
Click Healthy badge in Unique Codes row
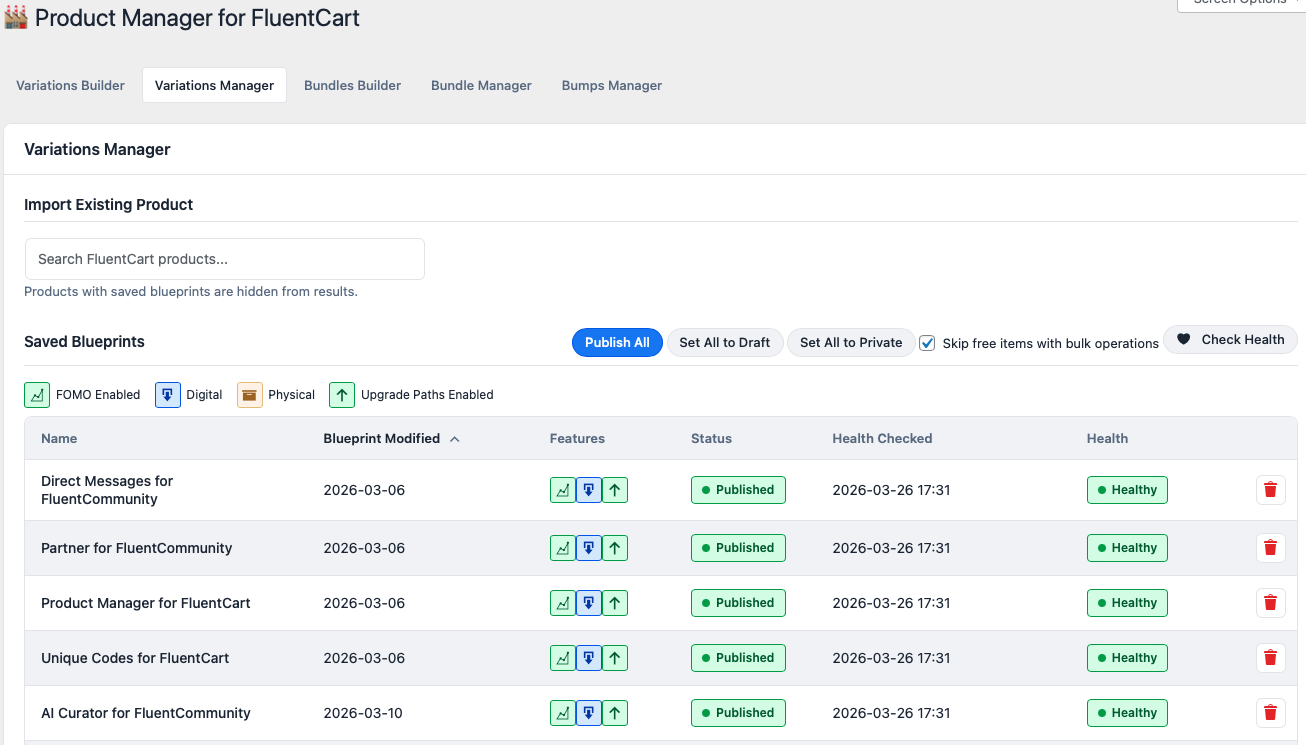[1127, 658]
